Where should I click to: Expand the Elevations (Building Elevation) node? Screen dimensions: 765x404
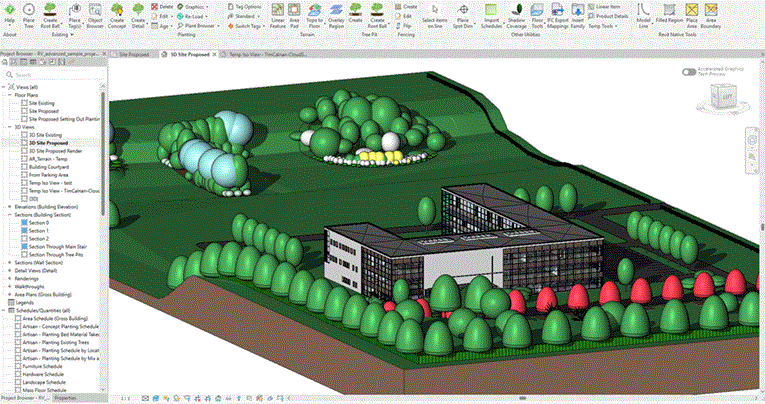(x=11, y=205)
